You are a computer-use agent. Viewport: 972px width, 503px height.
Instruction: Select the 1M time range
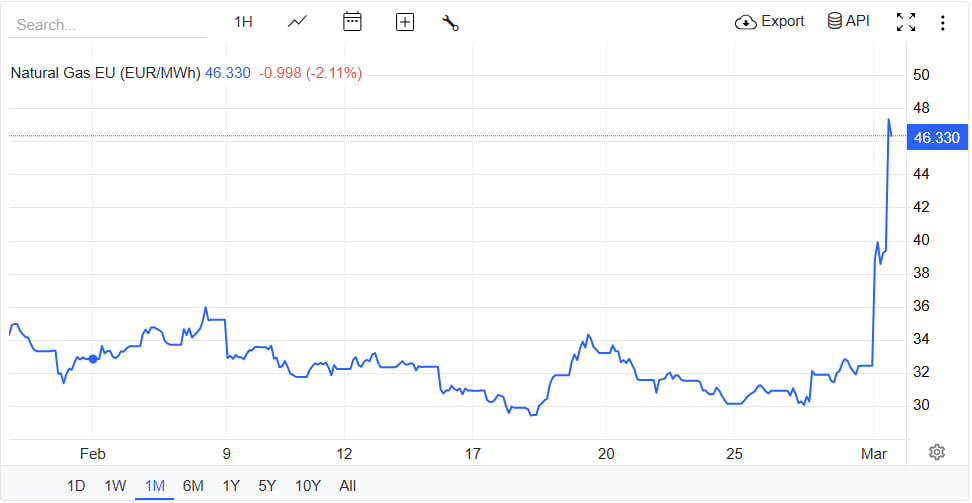tap(154, 486)
